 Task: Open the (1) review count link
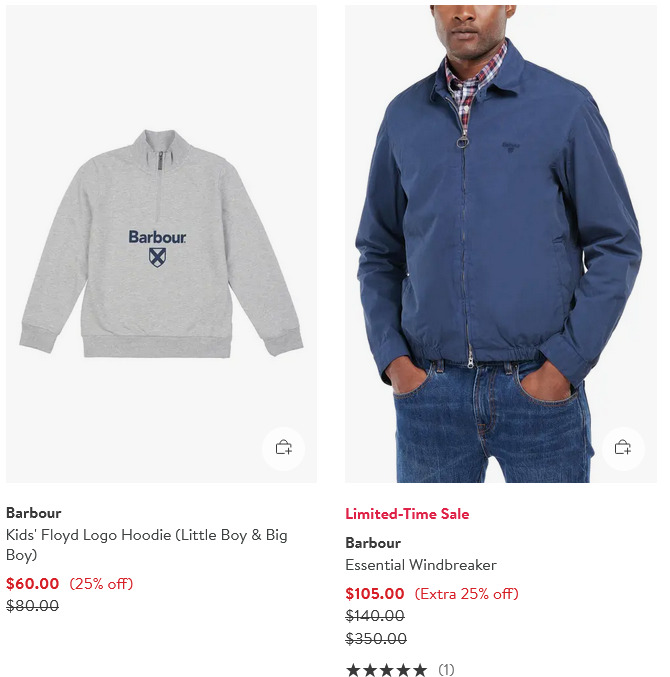[x=446, y=670]
